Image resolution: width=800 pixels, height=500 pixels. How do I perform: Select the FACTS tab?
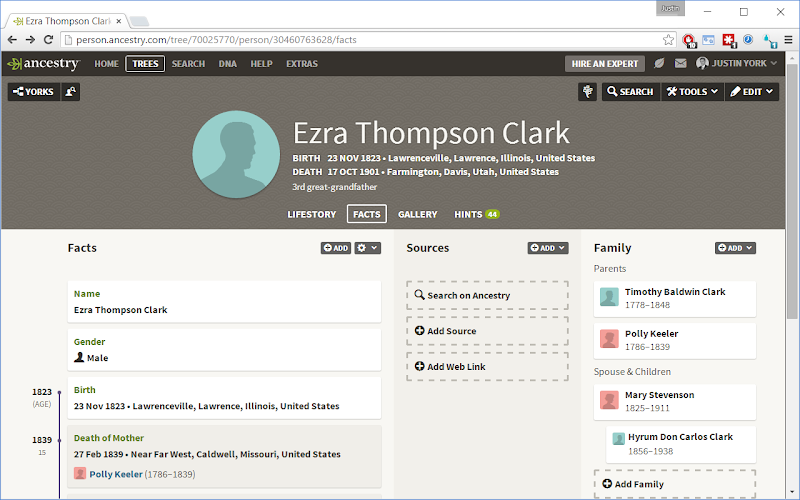click(x=367, y=214)
